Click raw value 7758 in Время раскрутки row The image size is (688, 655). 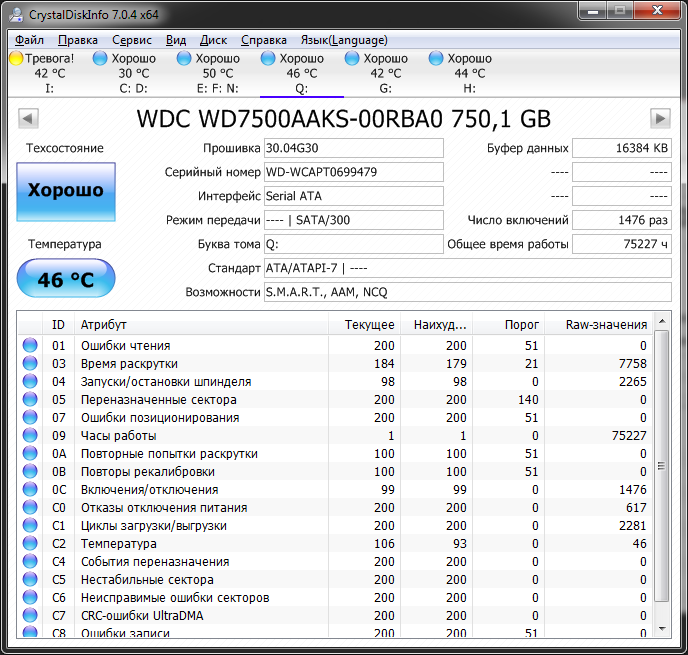(632, 364)
